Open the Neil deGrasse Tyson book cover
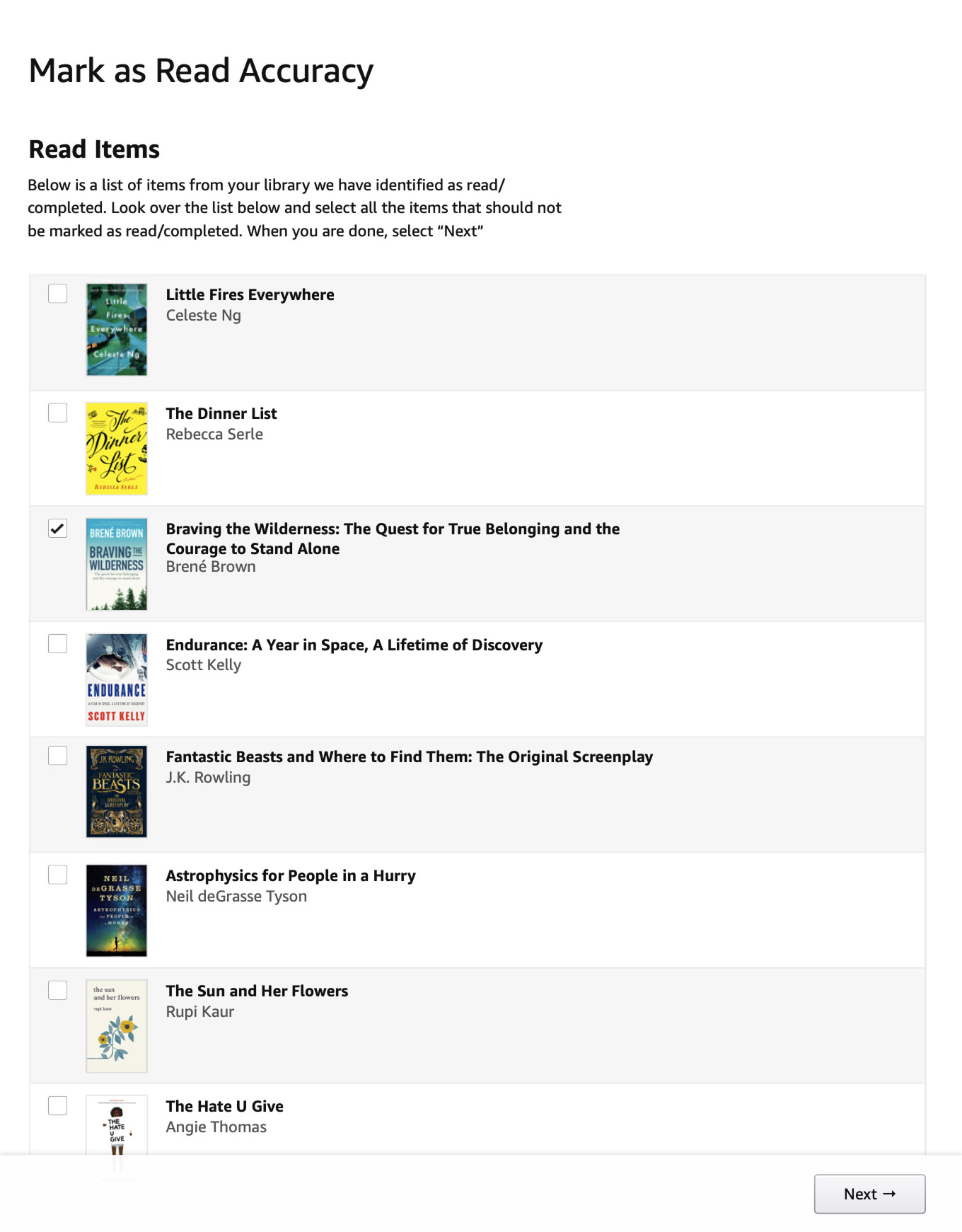Viewport: 962px width, 1232px height. click(117, 911)
